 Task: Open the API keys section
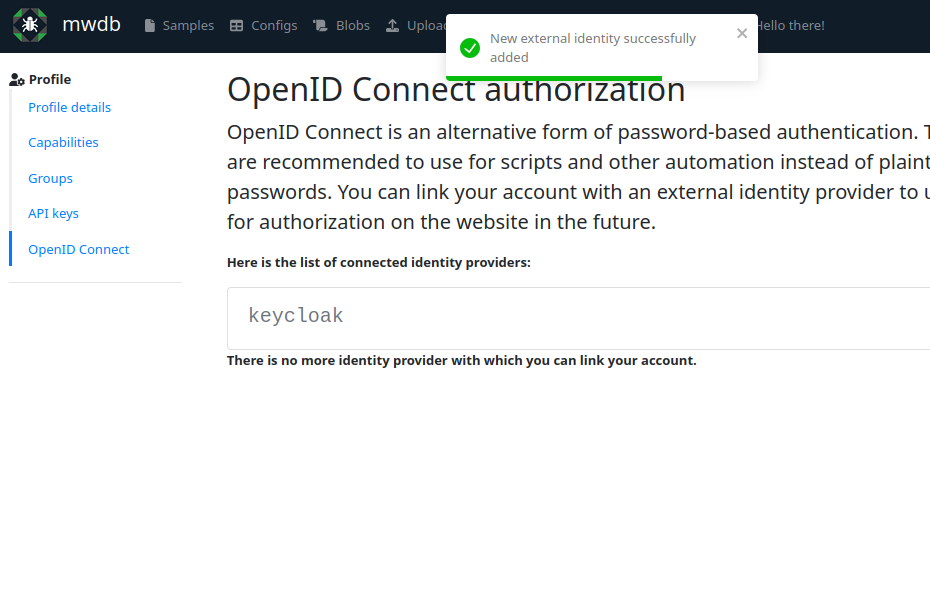53,213
